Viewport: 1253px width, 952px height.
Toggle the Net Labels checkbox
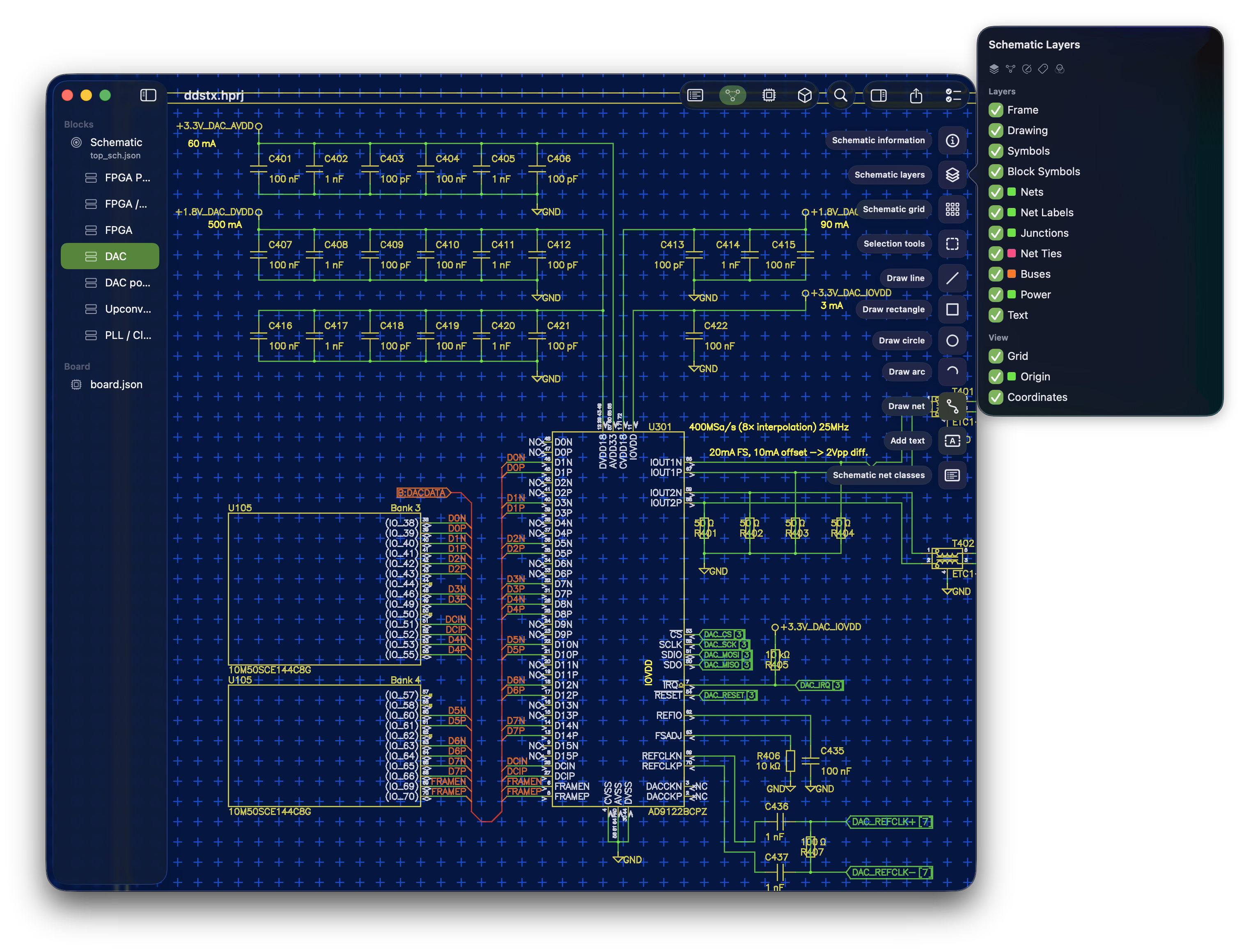click(995, 213)
